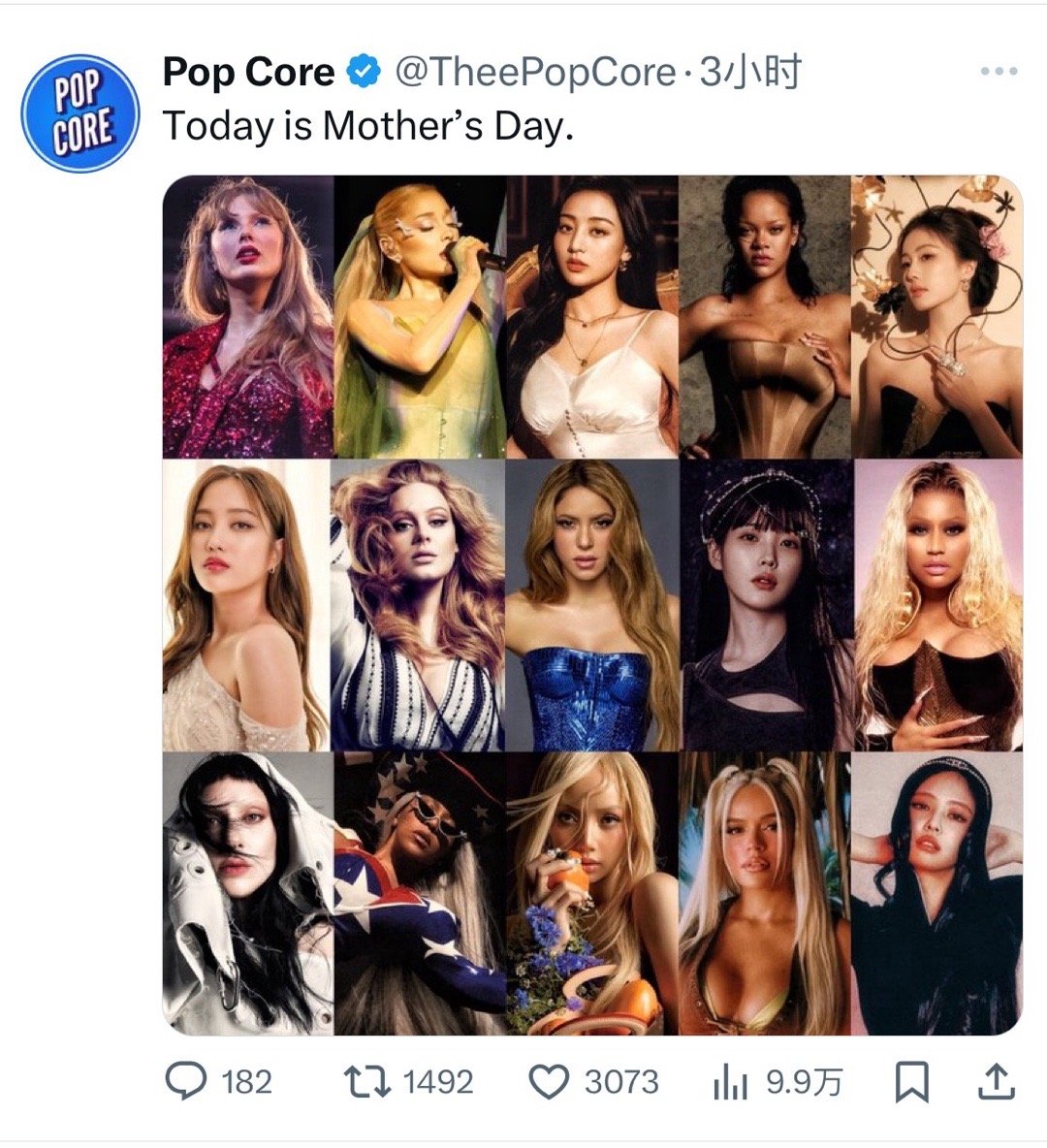The image size is (1047, 1148).
Task: Open the Pop Core display name
Action: coord(248,72)
